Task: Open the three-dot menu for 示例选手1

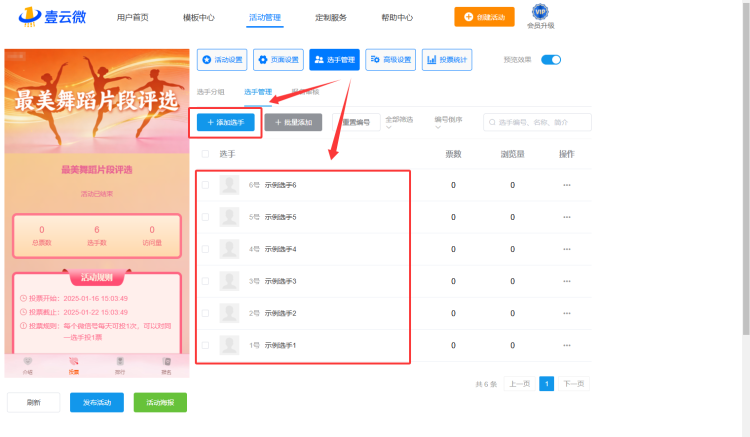Action: coord(567,345)
